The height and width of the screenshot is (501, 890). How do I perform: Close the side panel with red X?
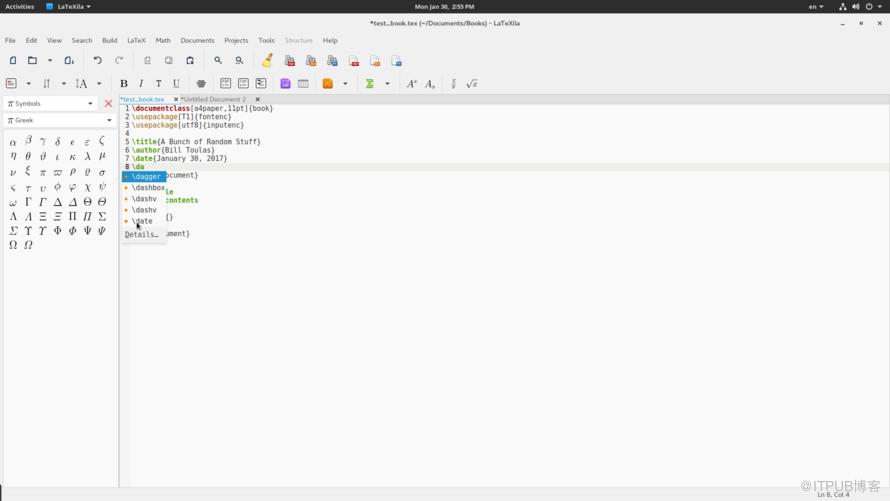(x=108, y=104)
